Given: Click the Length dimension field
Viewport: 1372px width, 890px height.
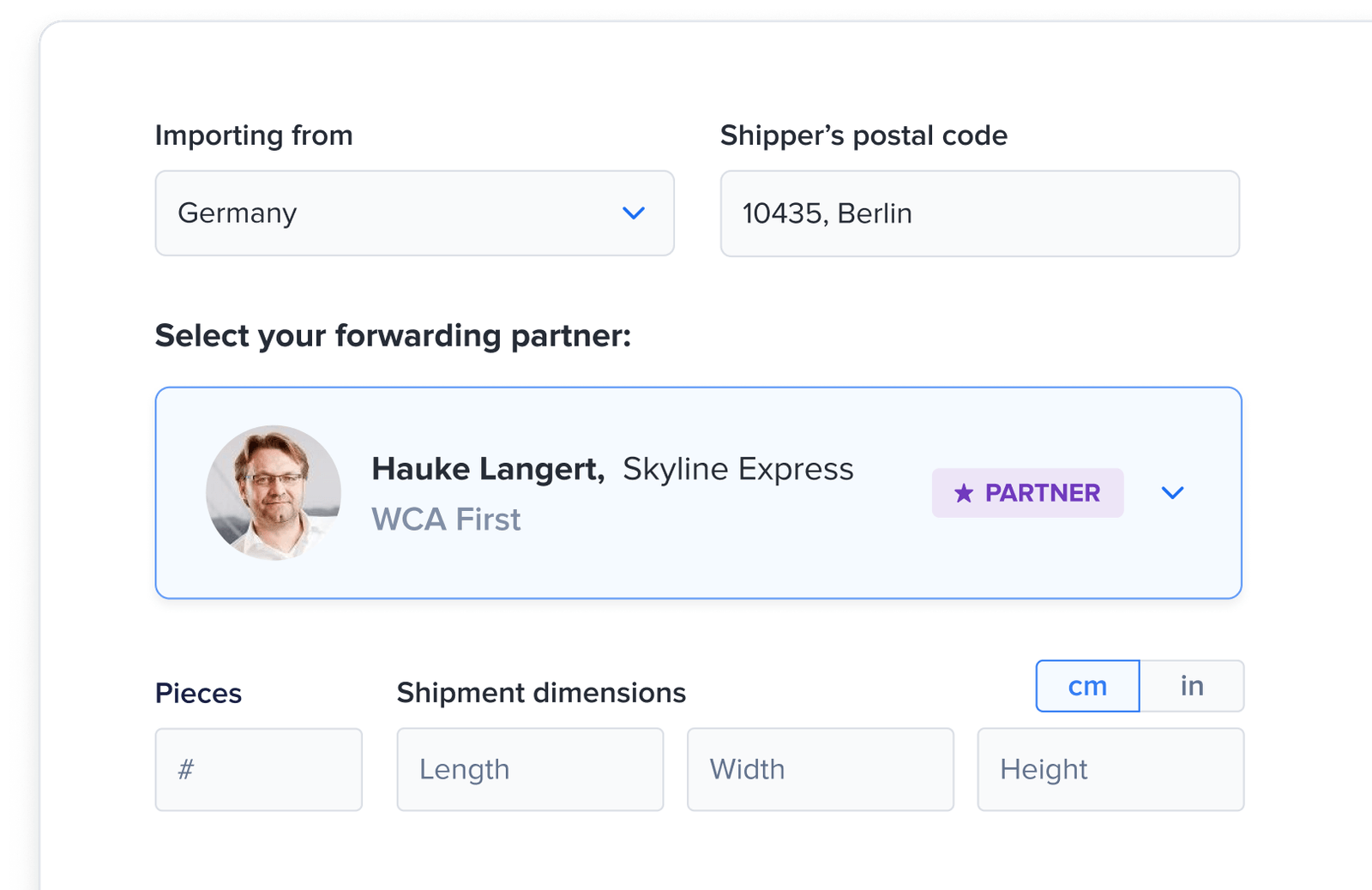Looking at the screenshot, I should pyautogui.click(x=530, y=769).
